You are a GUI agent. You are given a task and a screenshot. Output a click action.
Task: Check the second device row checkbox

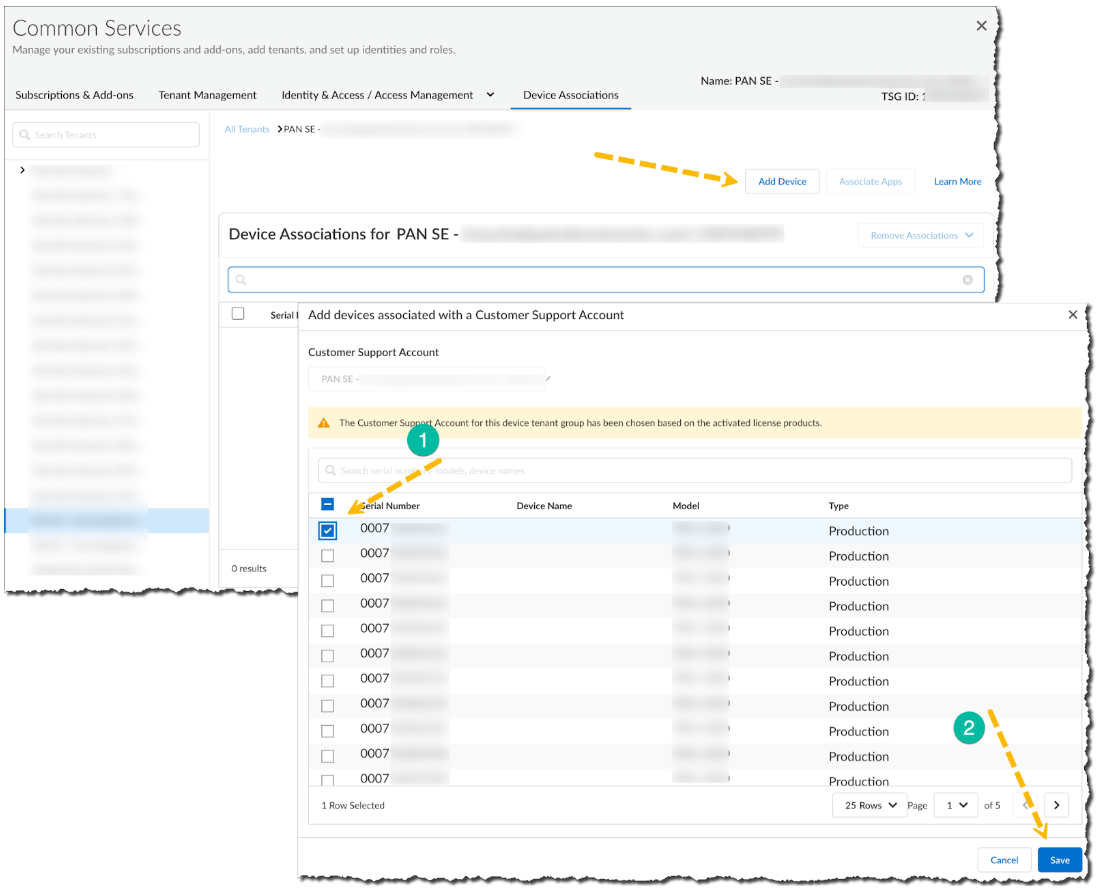tap(328, 556)
